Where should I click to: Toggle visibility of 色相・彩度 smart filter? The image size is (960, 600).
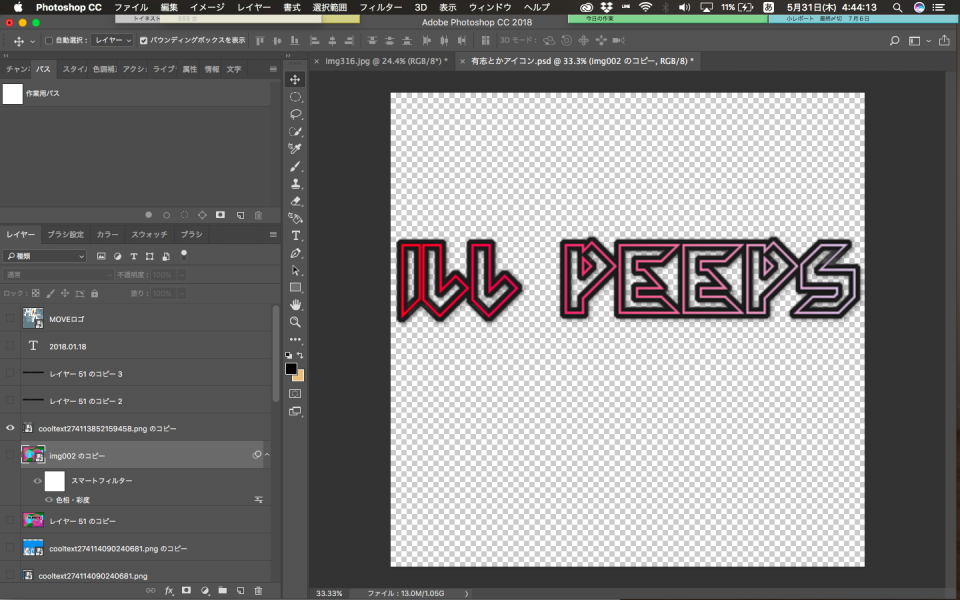[x=48, y=499]
